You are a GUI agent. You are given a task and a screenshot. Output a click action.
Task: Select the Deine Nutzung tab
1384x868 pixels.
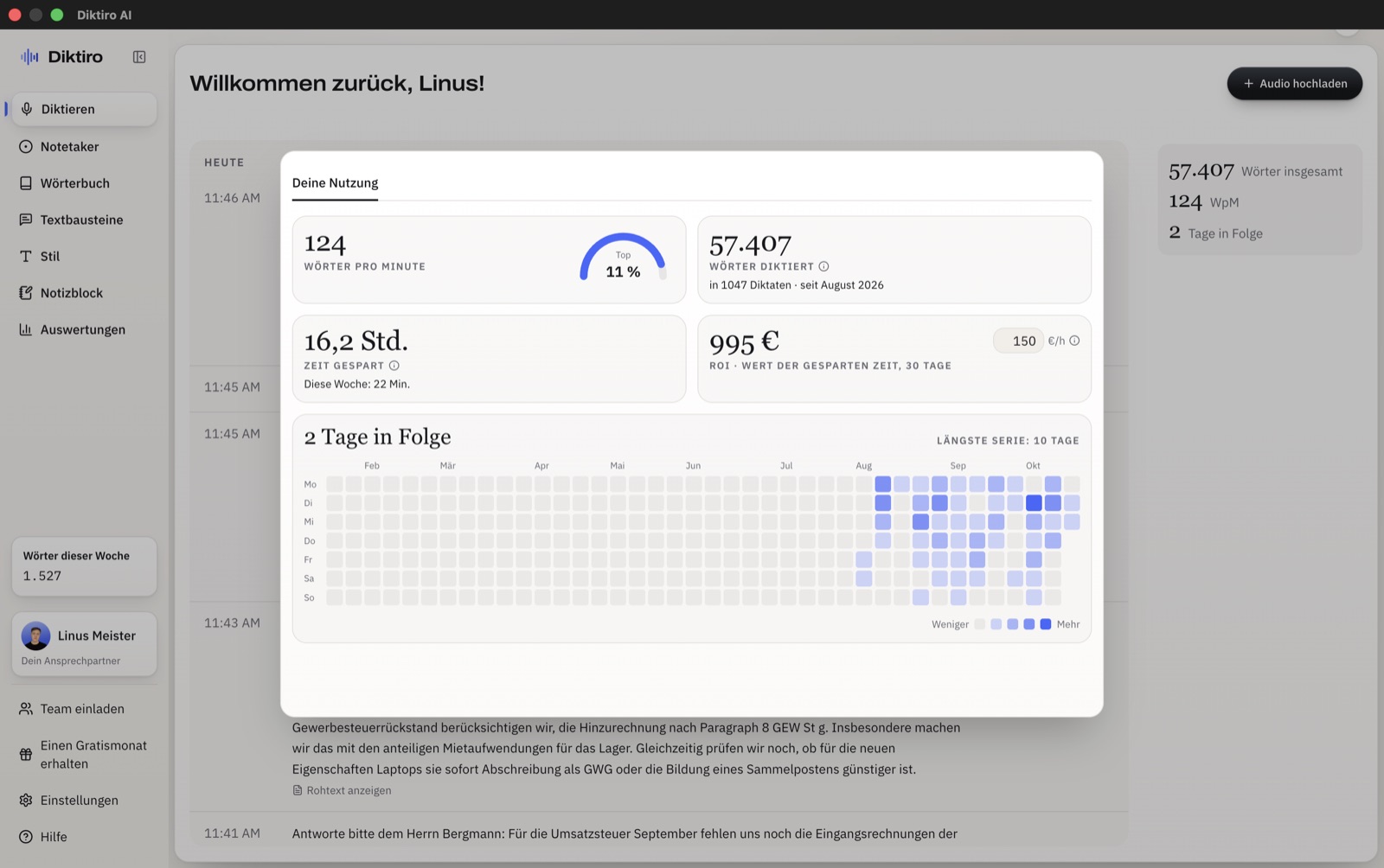(335, 183)
